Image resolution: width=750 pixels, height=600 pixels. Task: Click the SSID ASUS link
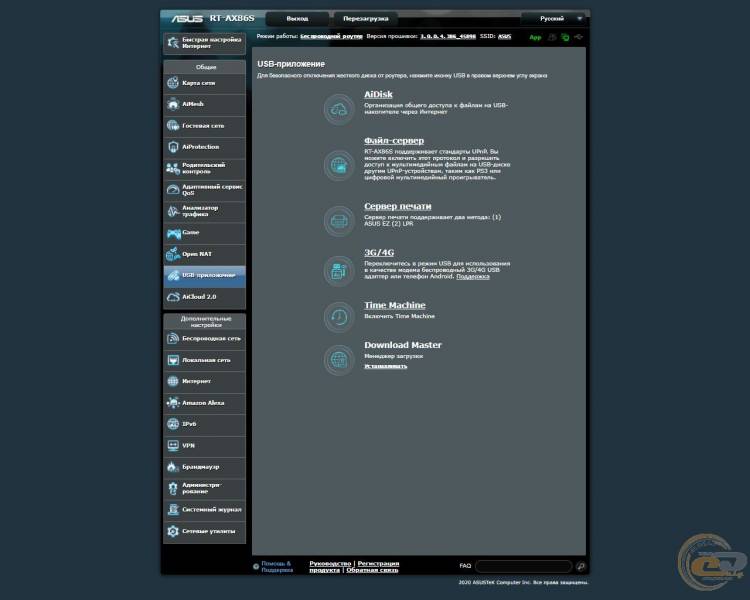pos(504,36)
